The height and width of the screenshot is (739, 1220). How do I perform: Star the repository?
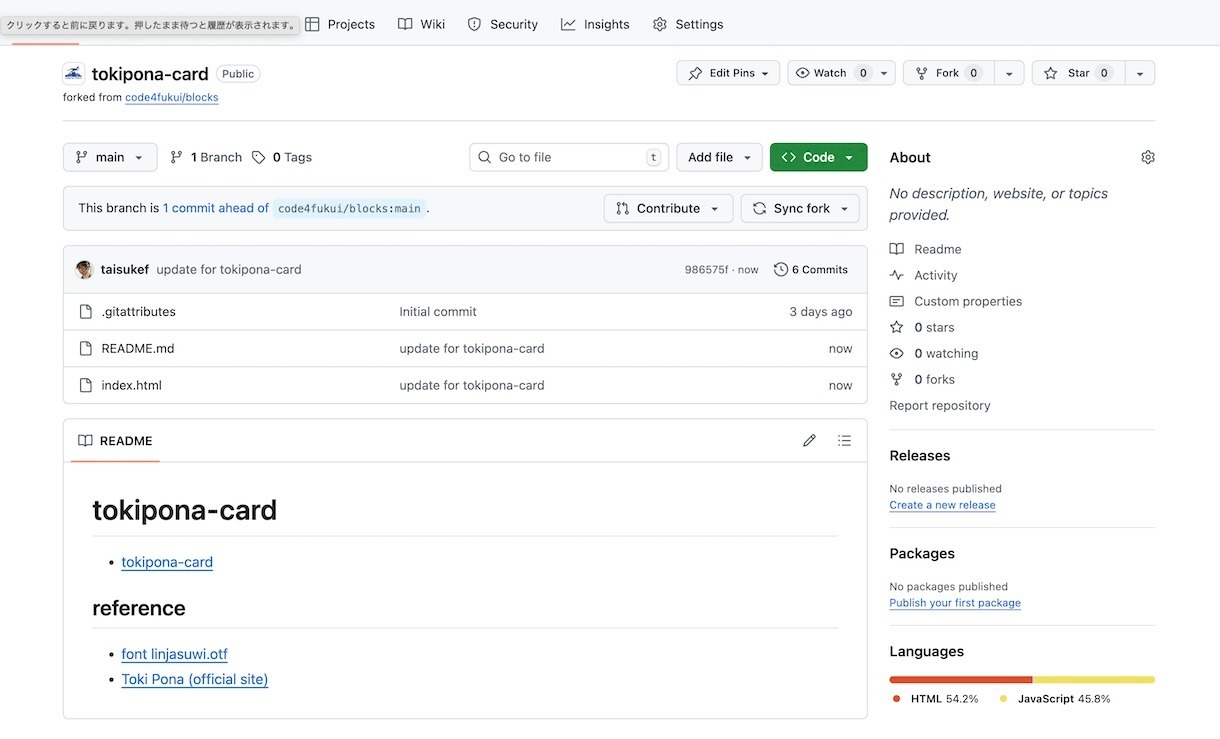(1078, 73)
